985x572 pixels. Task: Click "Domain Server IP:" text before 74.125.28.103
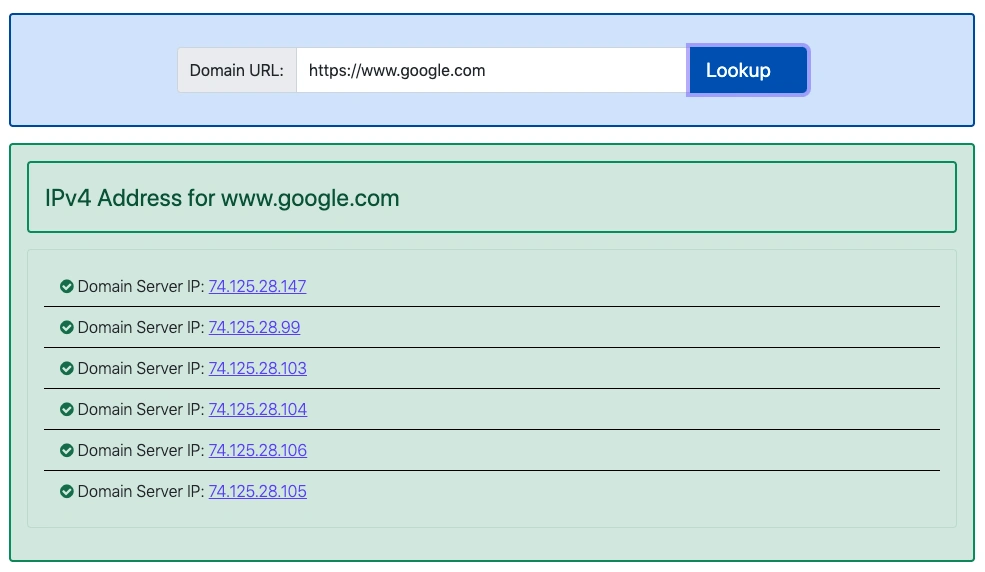pyautogui.click(x=141, y=369)
